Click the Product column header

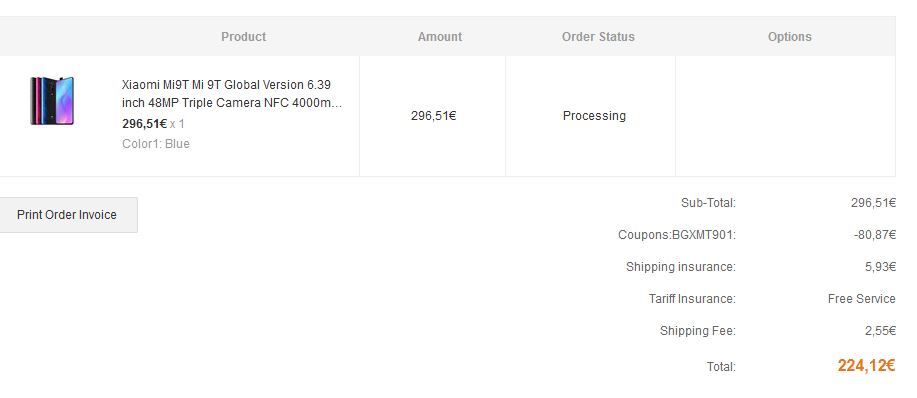coord(243,37)
